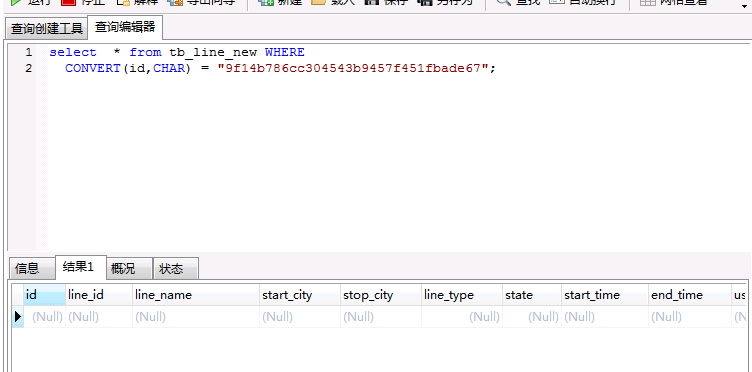Image resolution: width=752 pixels, height=372 pixels.
Task: Click the red Stop (停止) toolbar button
Action: coord(83,2)
